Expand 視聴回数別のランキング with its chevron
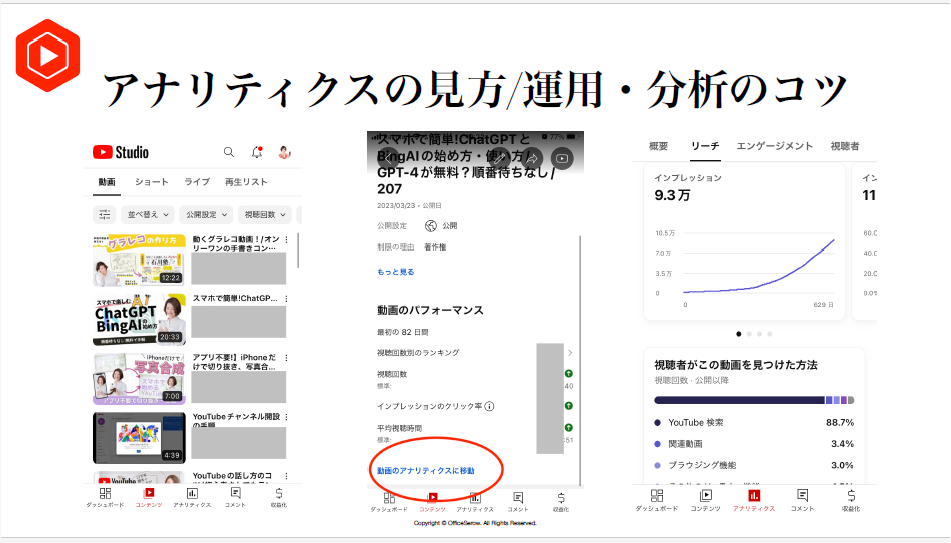 570,352
